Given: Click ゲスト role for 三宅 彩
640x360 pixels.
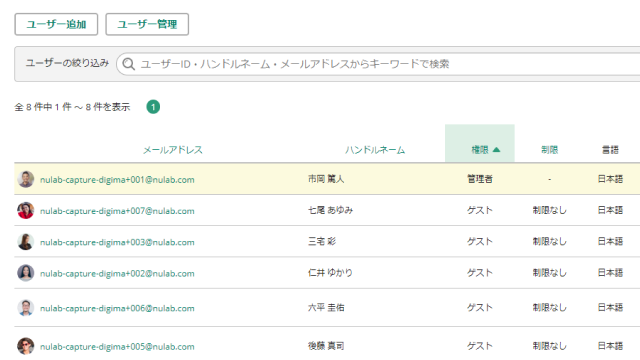Looking at the screenshot, I should point(480,242).
